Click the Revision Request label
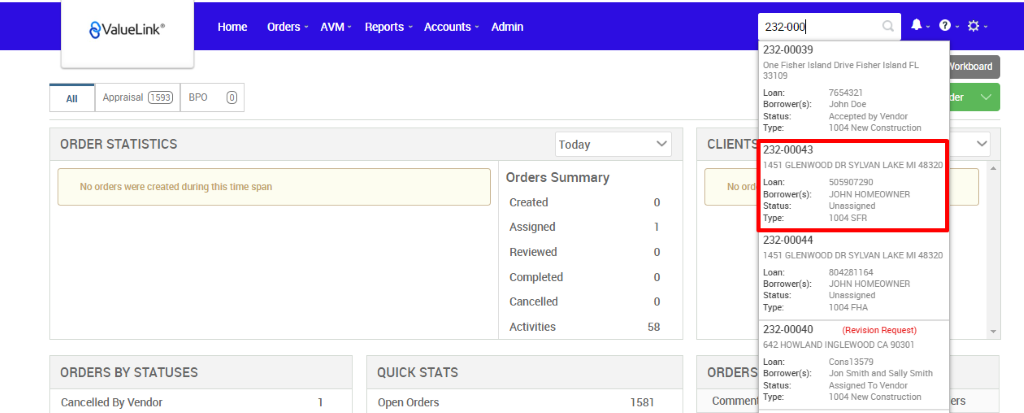The height and width of the screenshot is (413, 1024). click(x=879, y=330)
